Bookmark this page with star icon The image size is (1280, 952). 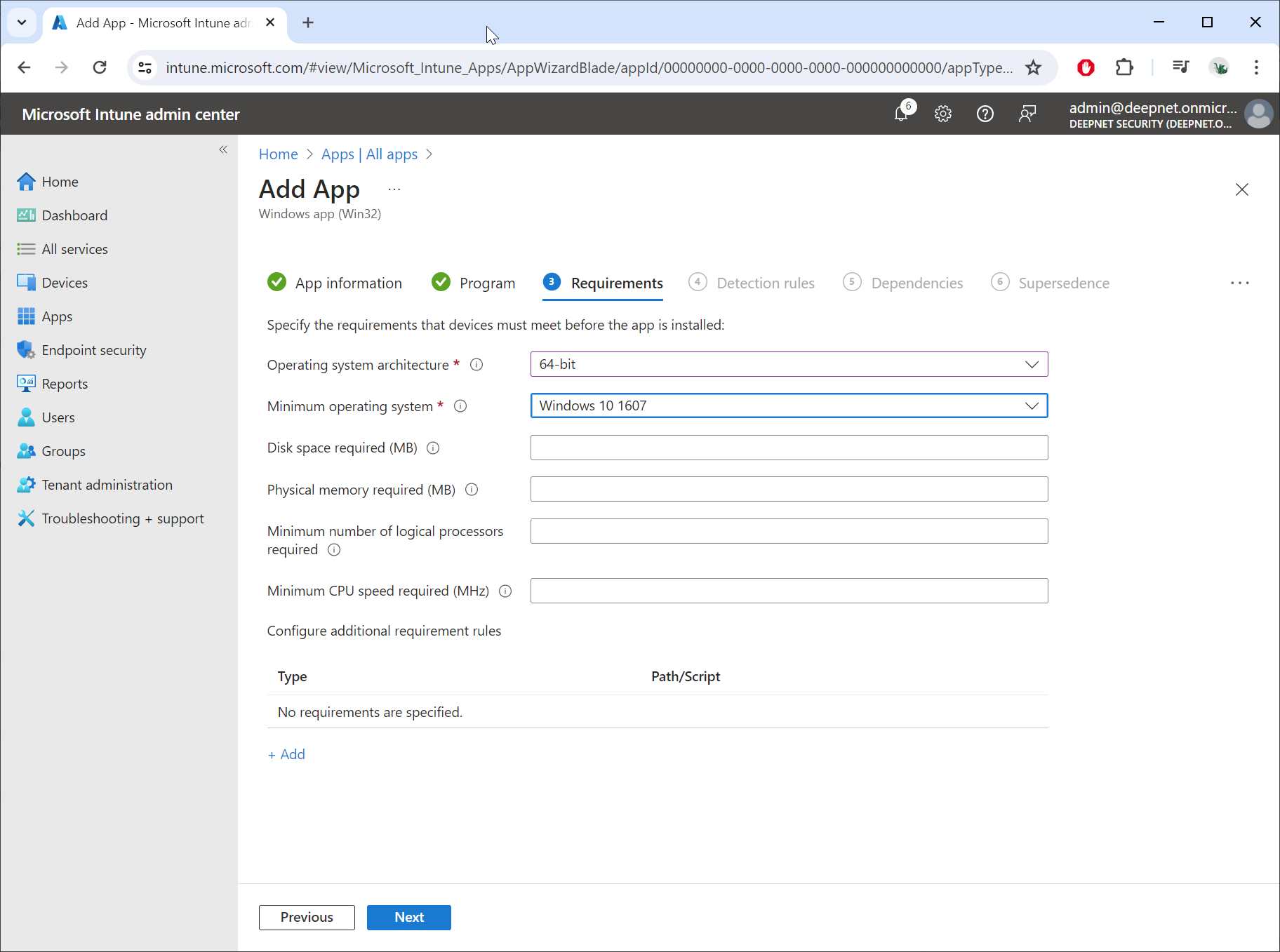pyautogui.click(x=1033, y=67)
